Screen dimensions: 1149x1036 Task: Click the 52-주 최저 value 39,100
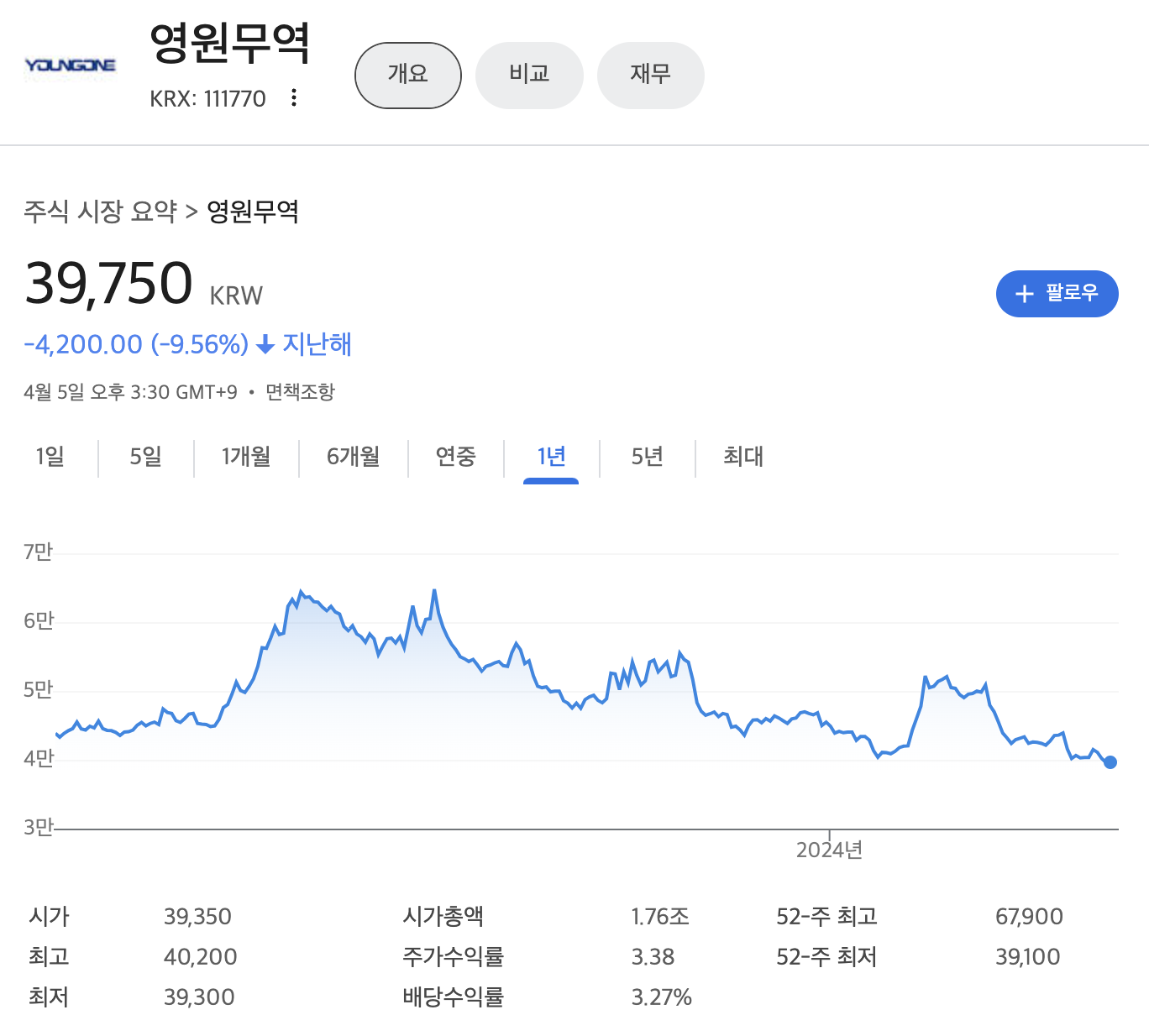tap(1027, 957)
